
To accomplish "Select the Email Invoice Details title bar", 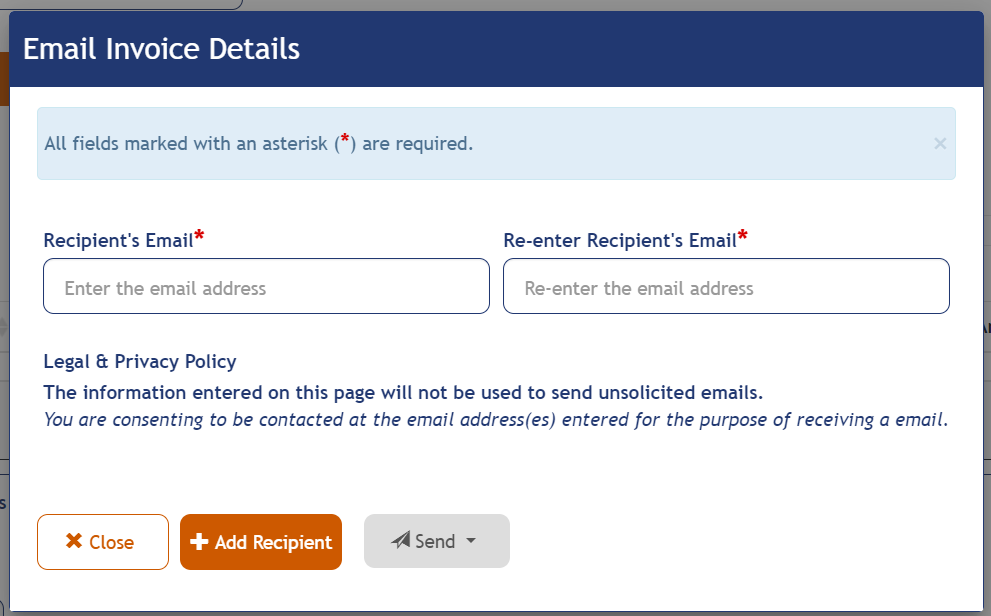I will (x=161, y=48).
